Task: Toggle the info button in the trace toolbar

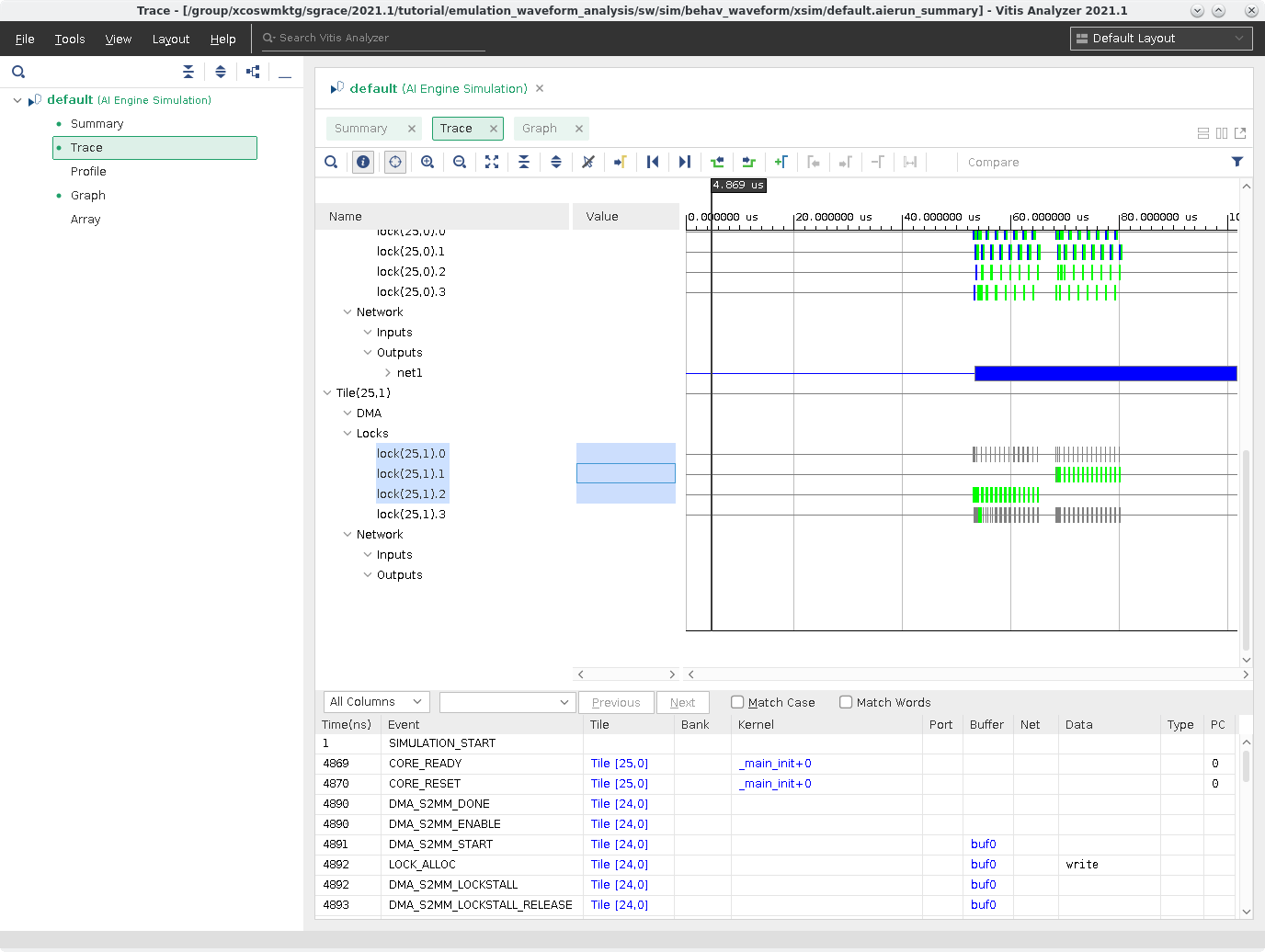Action: coord(363,162)
